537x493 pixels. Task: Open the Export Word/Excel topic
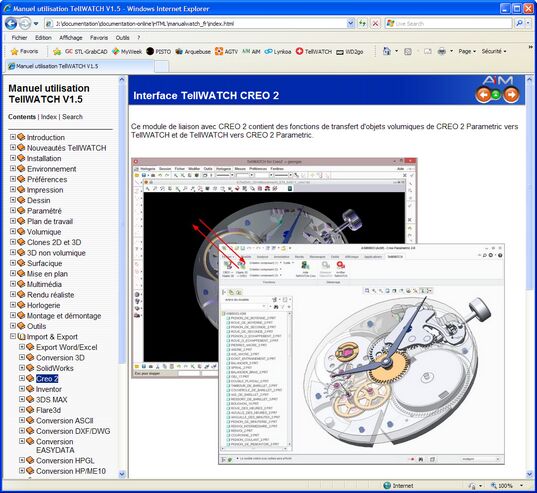(67, 347)
